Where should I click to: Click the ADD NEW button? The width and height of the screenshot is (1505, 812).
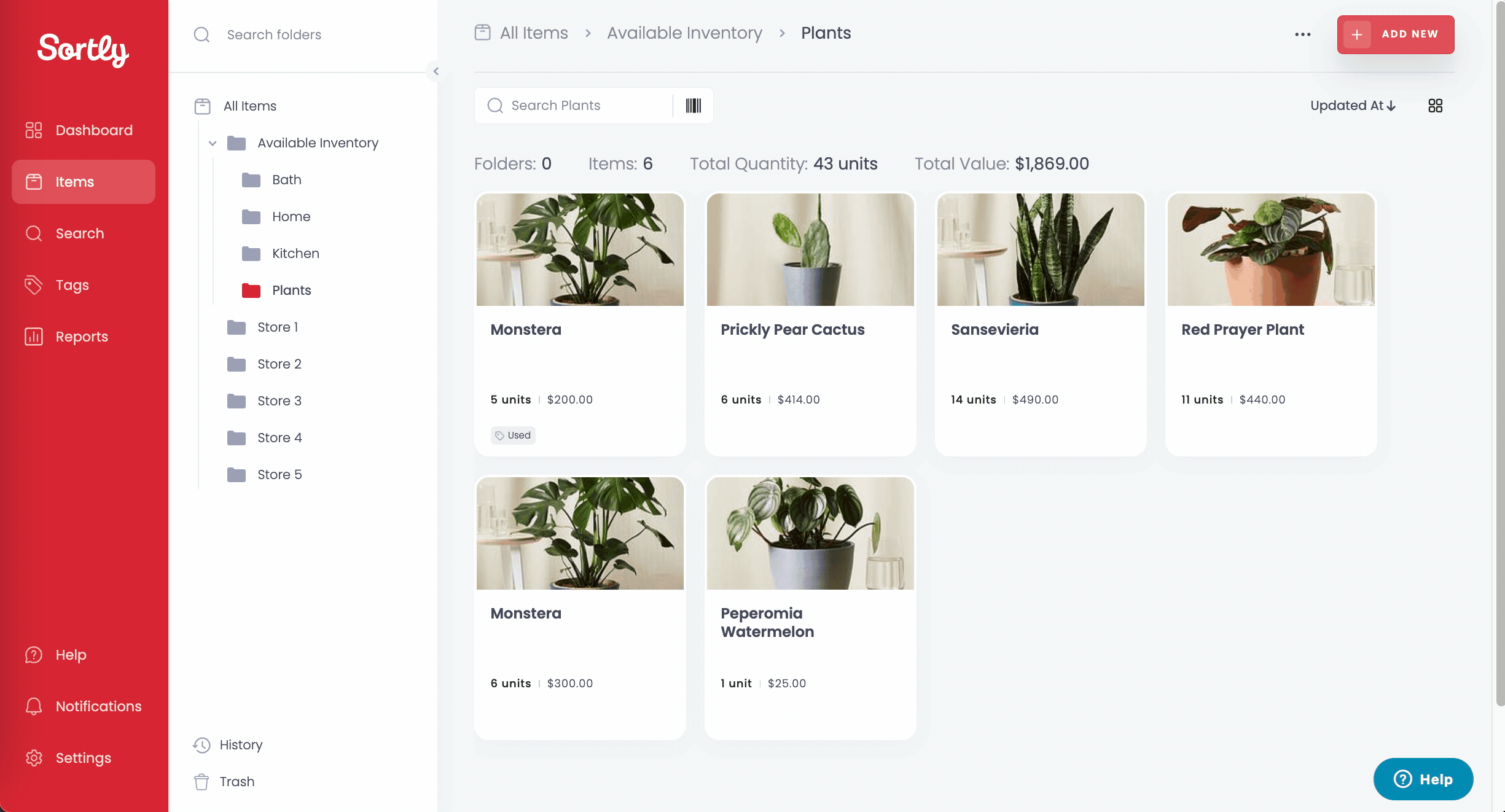1395,34
